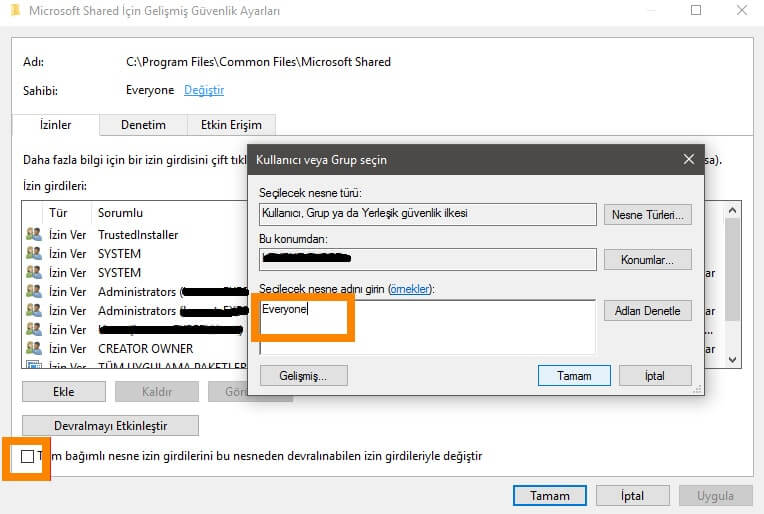Click the permission list scroll up arrow

click(732, 210)
